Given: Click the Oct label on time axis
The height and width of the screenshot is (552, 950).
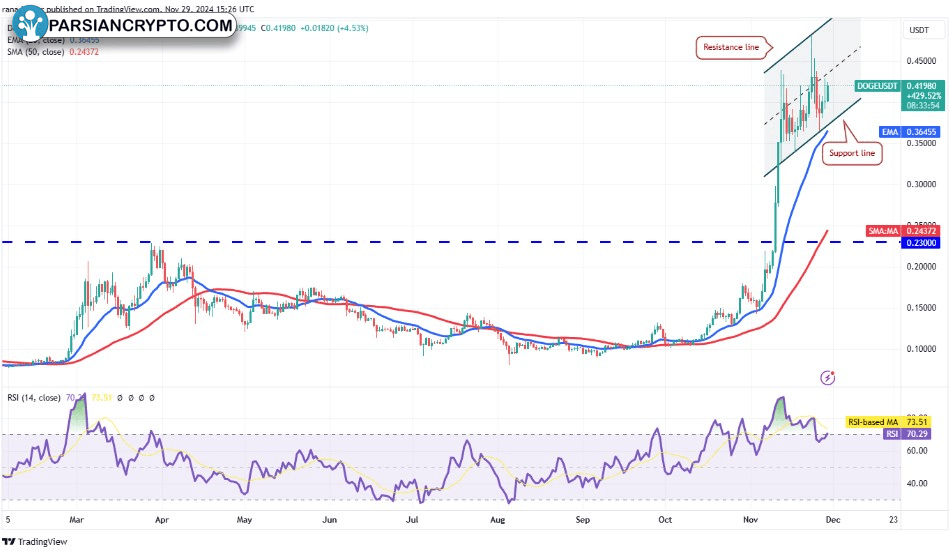Looking at the screenshot, I should 665,520.
